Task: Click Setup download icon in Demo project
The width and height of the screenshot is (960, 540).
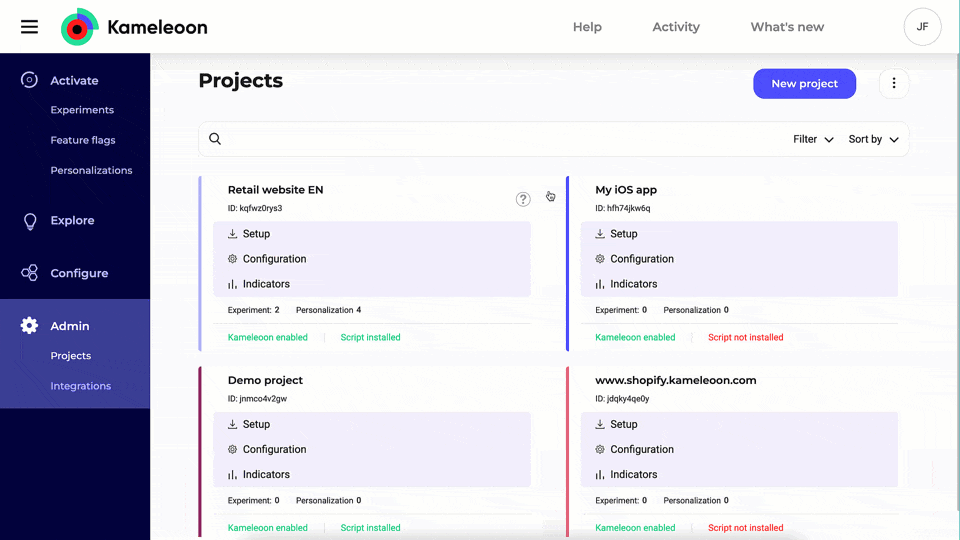Action: 233,424
